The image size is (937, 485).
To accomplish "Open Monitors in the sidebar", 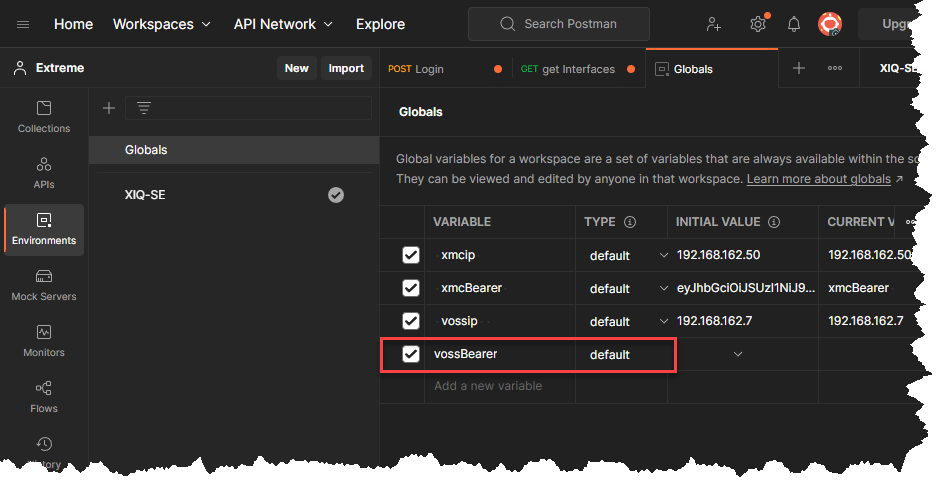I will click(44, 342).
